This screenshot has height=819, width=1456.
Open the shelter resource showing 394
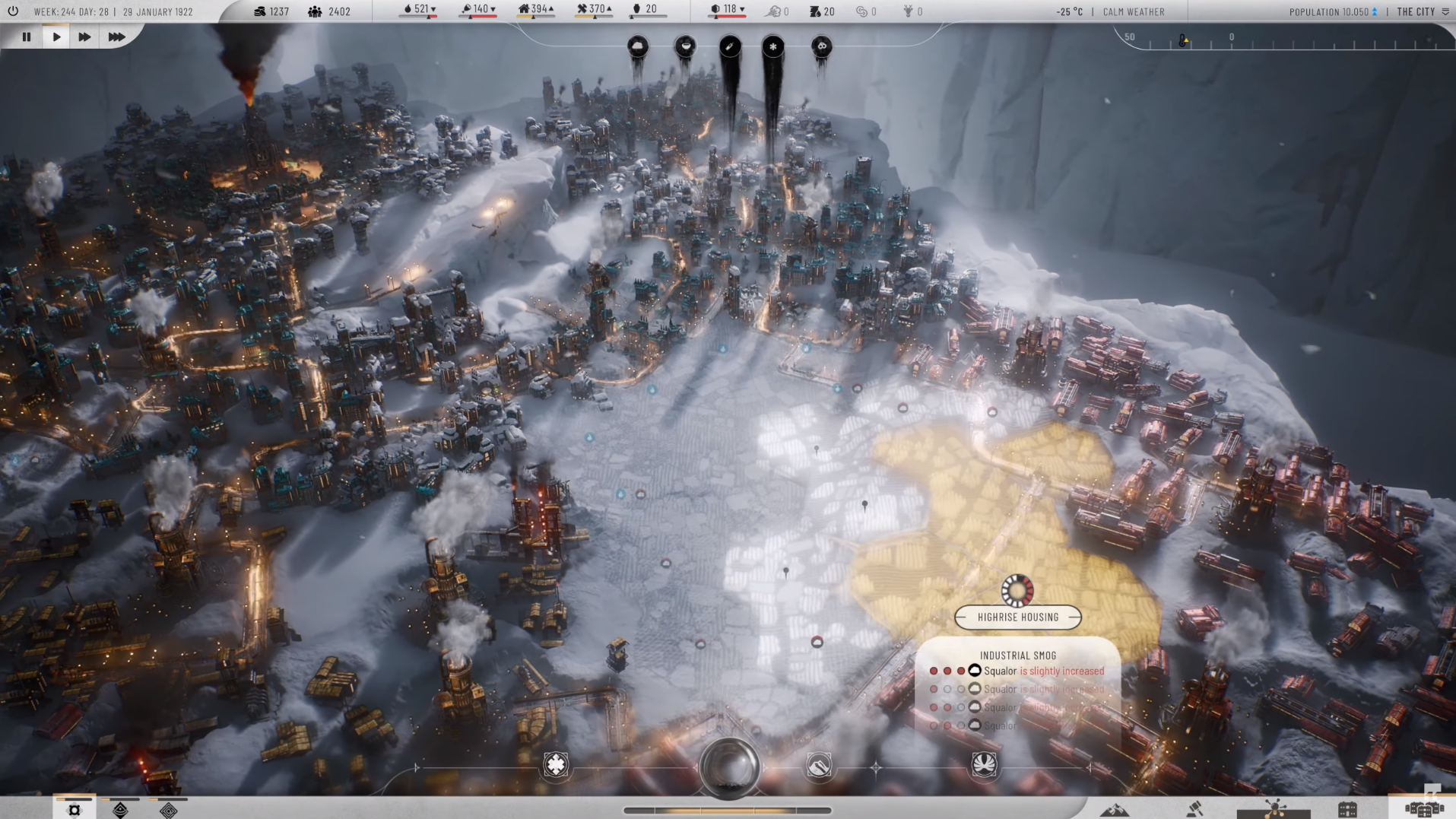pos(535,10)
